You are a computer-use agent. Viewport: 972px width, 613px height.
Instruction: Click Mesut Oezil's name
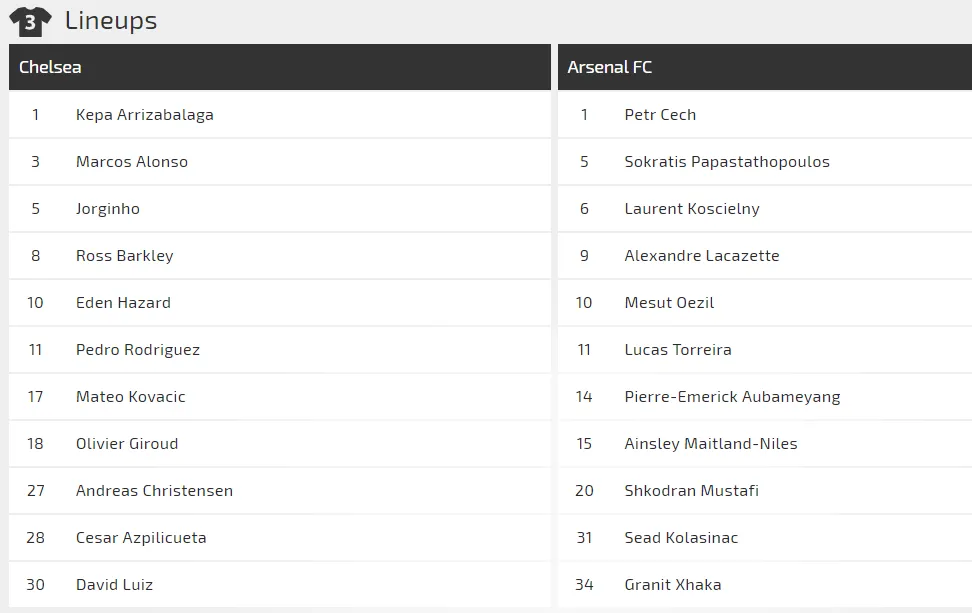(669, 303)
